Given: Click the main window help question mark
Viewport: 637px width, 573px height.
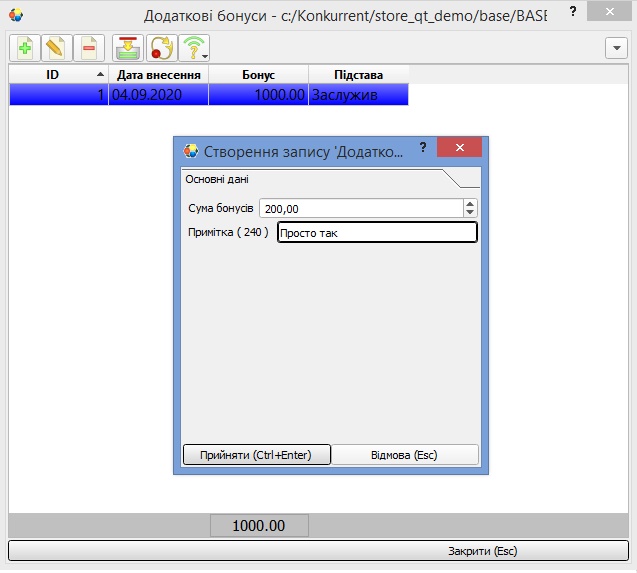Looking at the screenshot, I should click(x=573, y=11).
